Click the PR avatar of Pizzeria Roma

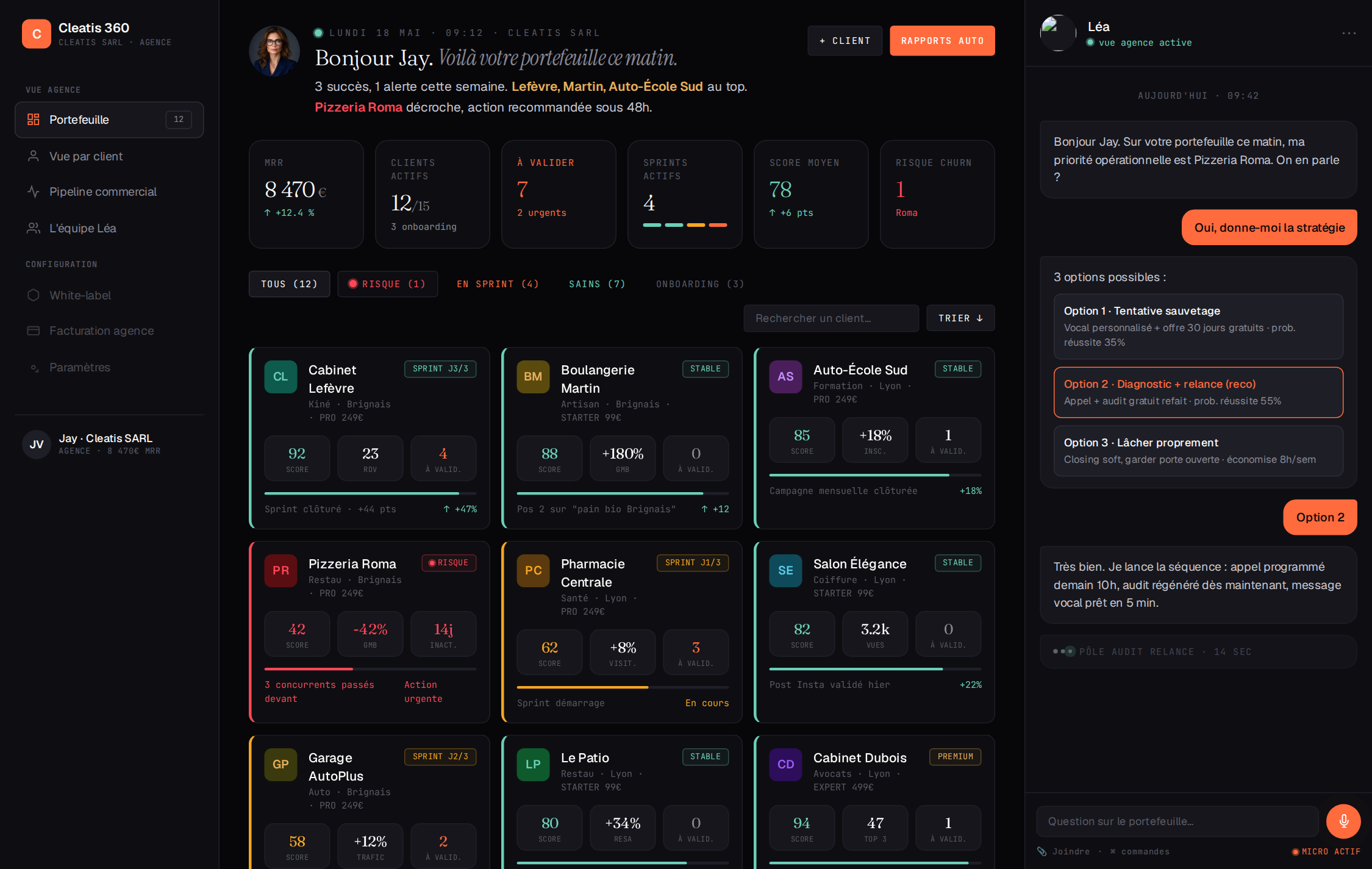tap(280, 570)
